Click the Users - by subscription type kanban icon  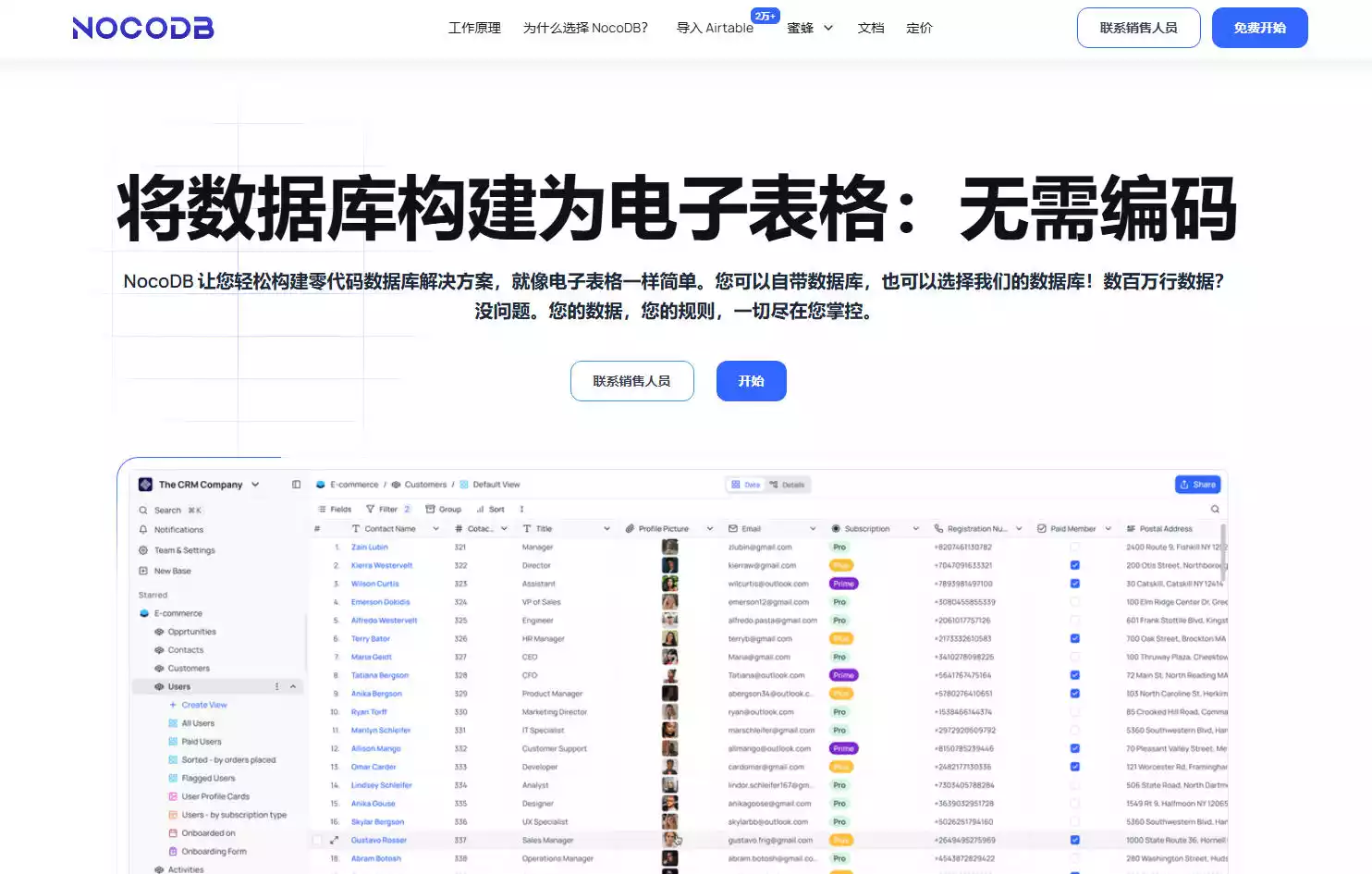click(173, 815)
